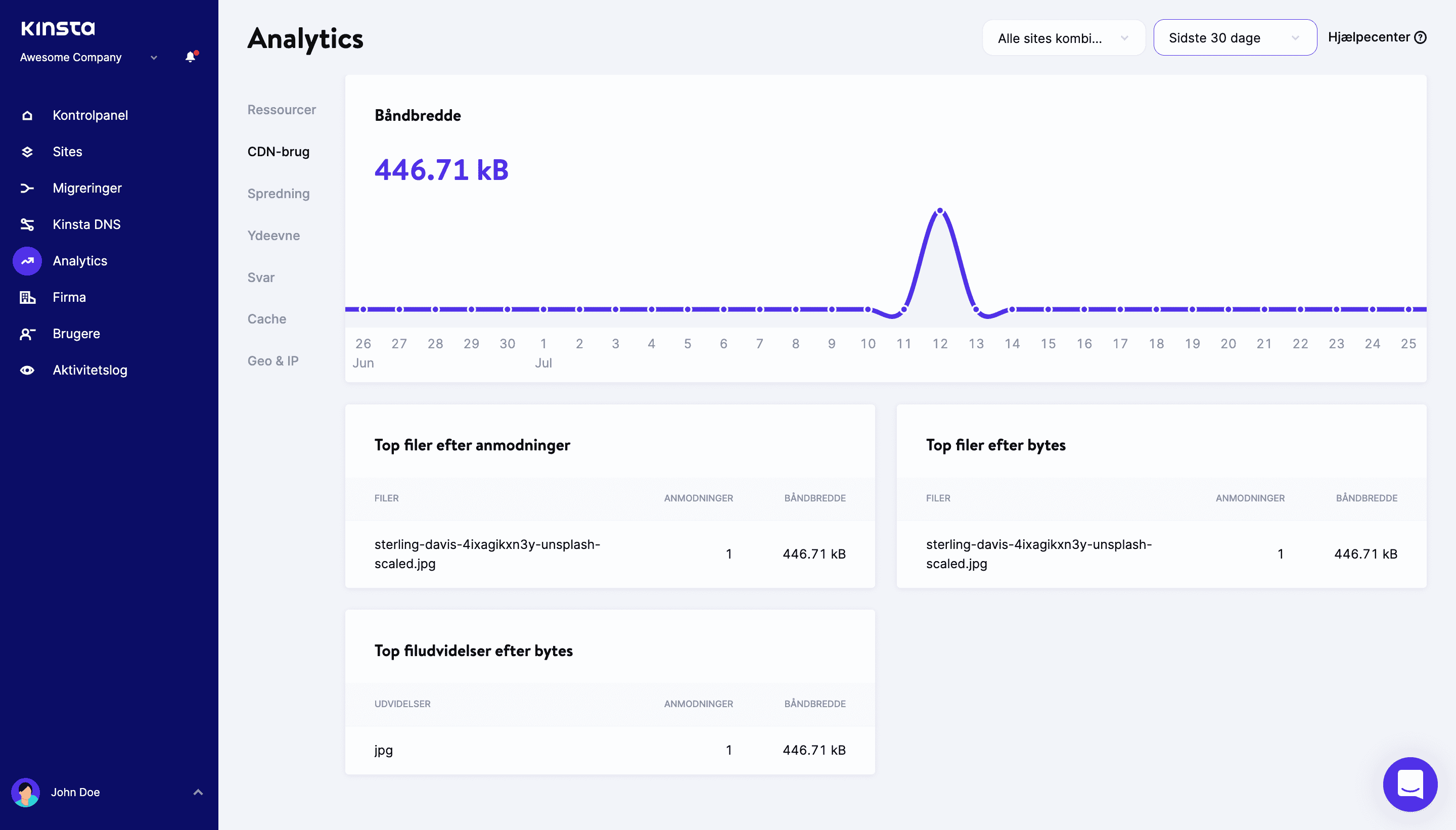Viewport: 1456px width, 830px height.
Task: Expand the John Doe user menu
Action: point(198,792)
